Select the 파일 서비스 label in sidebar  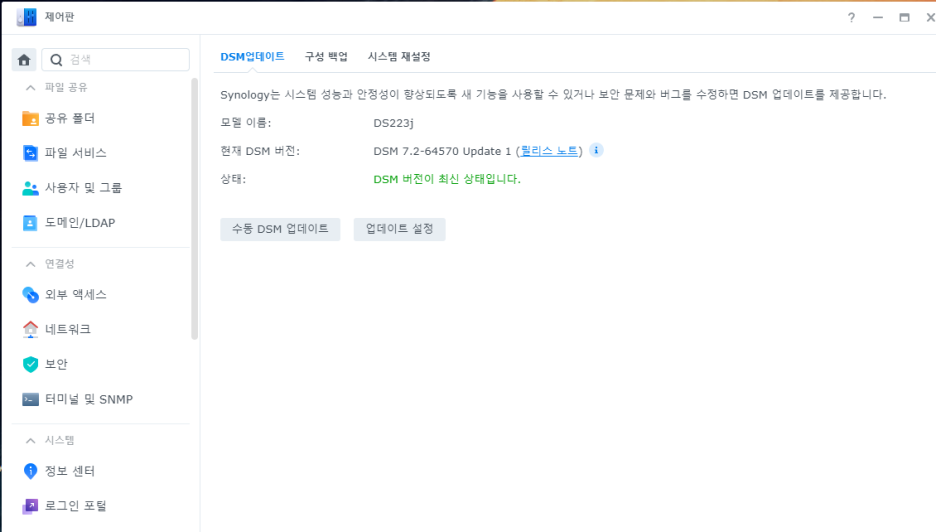(x=76, y=153)
